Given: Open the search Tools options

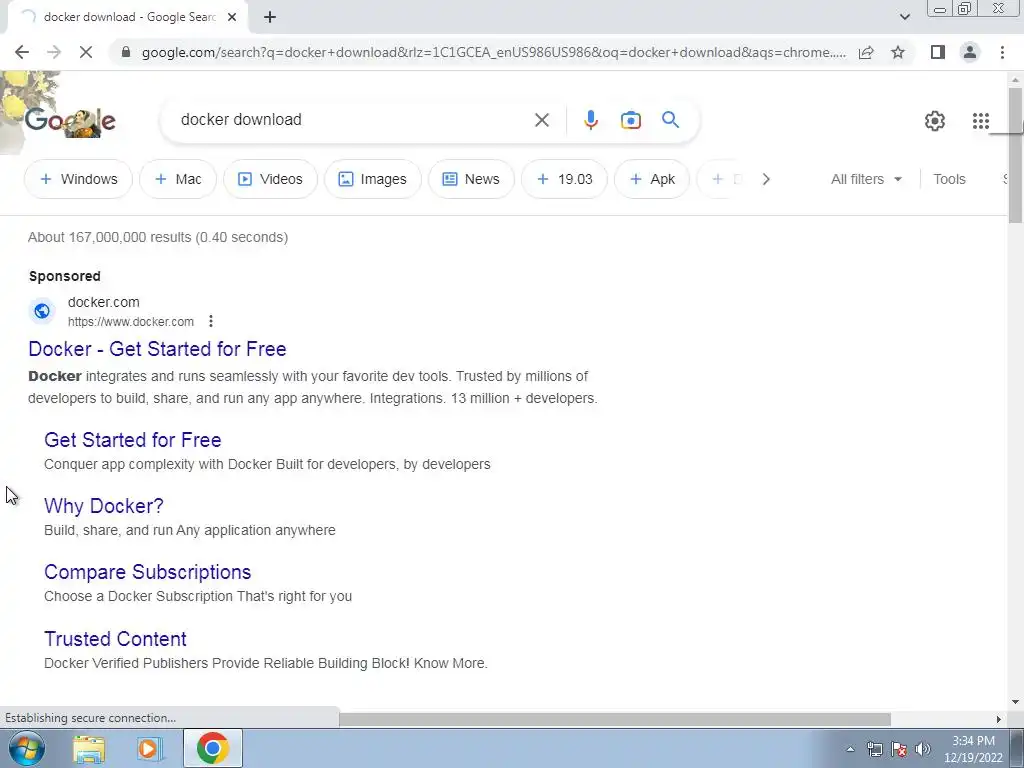Looking at the screenshot, I should pyautogui.click(x=949, y=179).
